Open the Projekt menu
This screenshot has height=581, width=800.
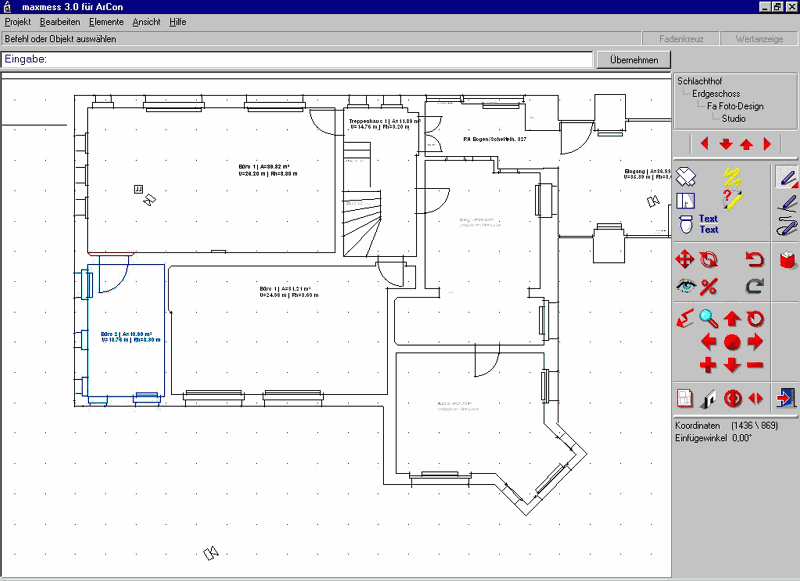click(x=18, y=21)
